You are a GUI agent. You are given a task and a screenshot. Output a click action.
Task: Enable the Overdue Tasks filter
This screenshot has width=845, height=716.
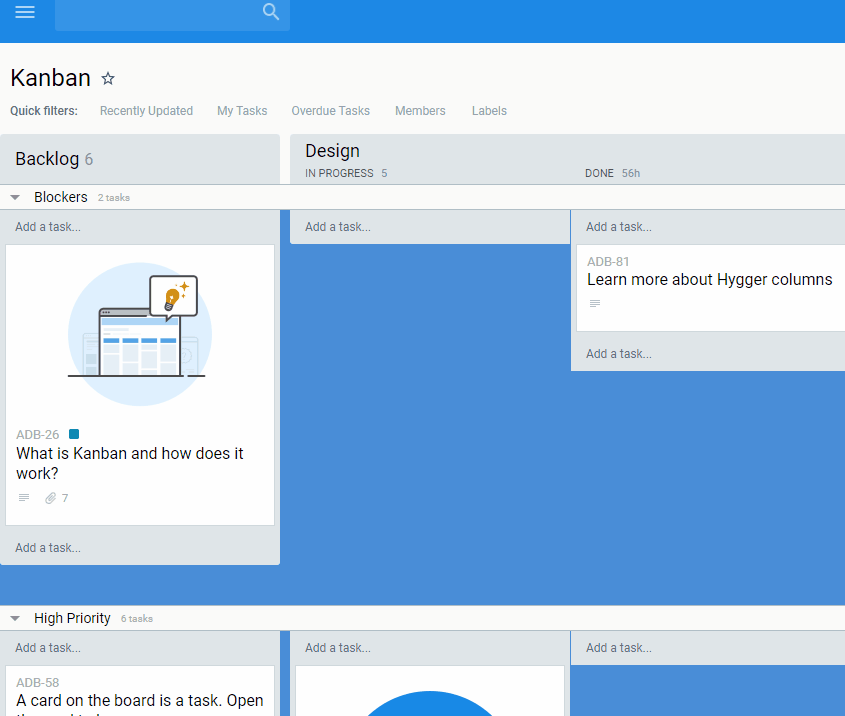pyautogui.click(x=330, y=111)
